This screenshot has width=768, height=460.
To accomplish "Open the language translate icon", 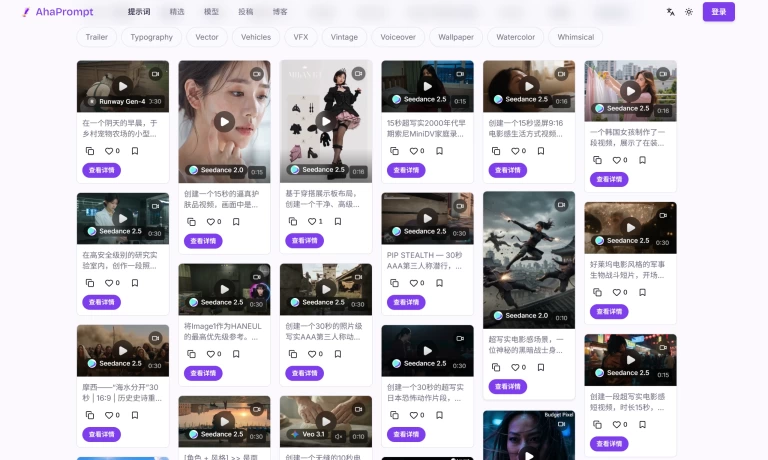I will point(671,12).
